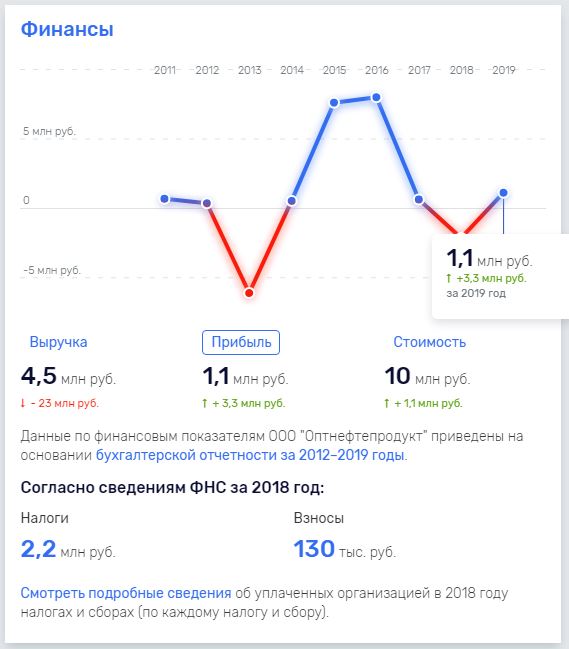The width and height of the screenshot is (569, 649).
Task: Click the 10 млн руб. cost value
Action: coord(427,376)
